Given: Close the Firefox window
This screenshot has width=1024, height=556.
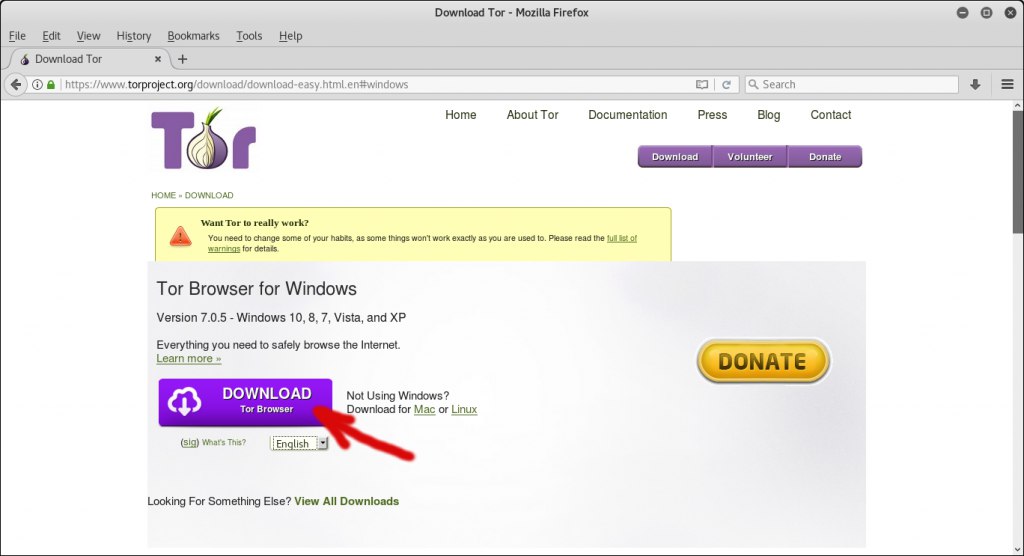Looking at the screenshot, I should pyautogui.click(x=1010, y=12).
